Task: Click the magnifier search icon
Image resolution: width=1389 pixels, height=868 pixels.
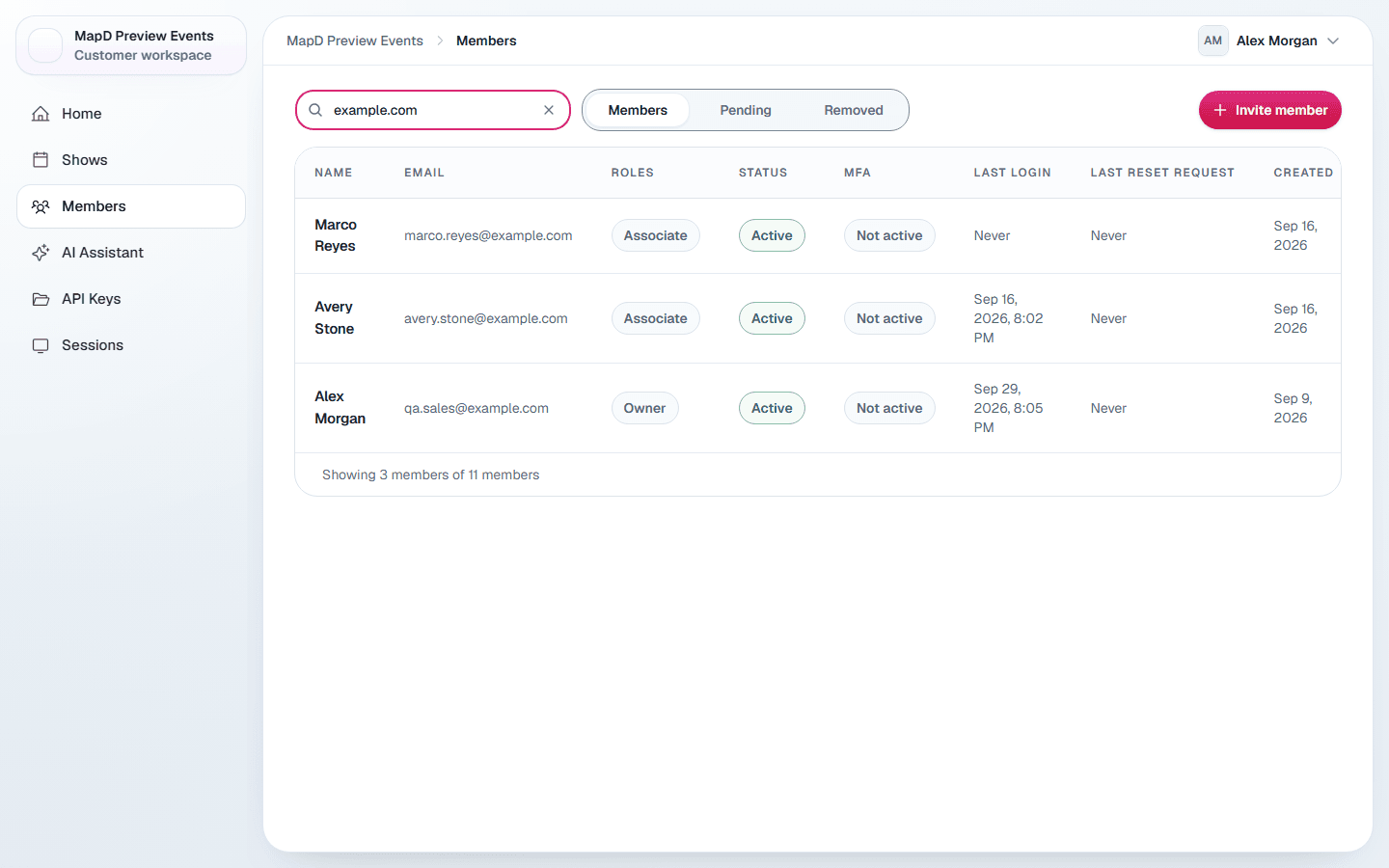Action: click(315, 110)
